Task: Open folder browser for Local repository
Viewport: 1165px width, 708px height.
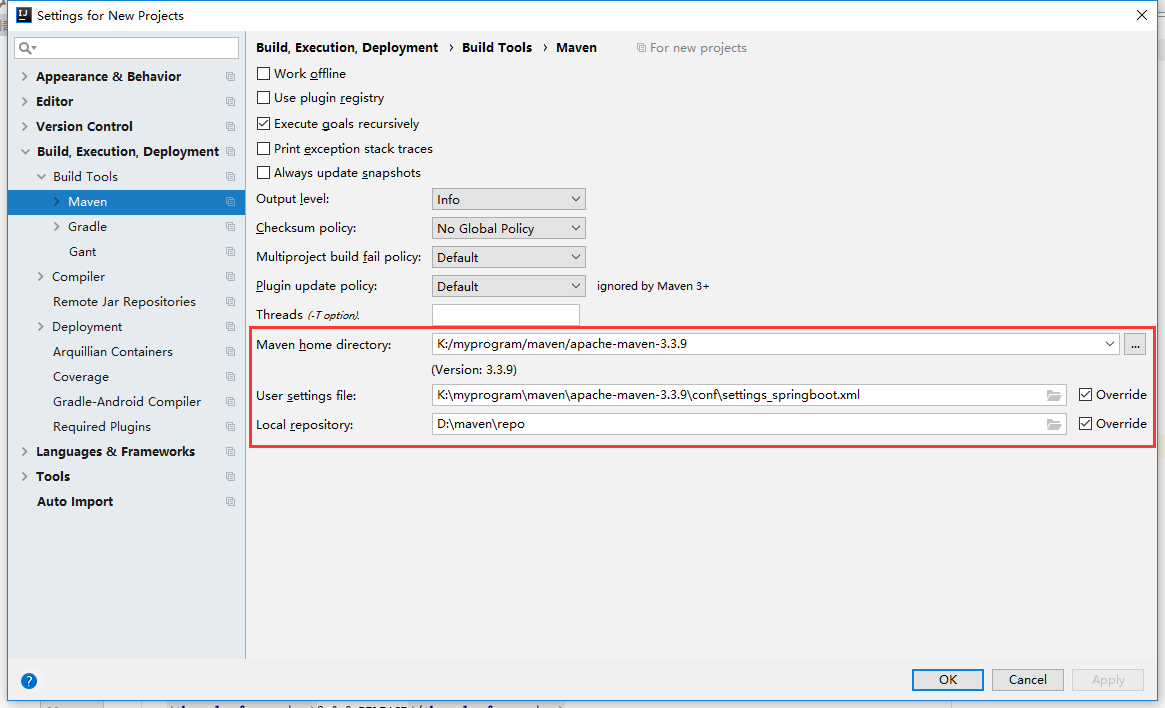Action: 1054,424
